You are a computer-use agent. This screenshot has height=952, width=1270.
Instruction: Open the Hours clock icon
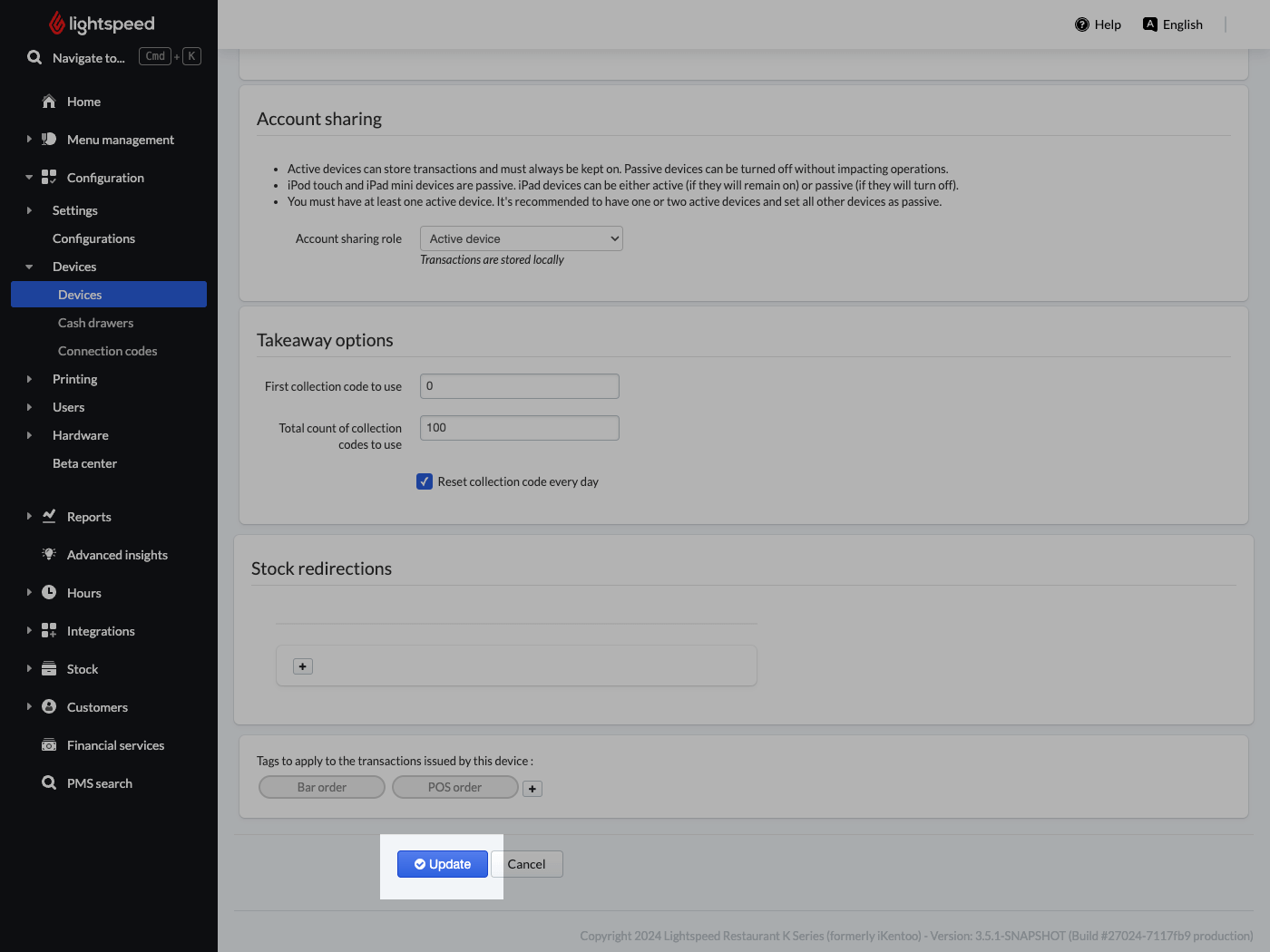click(x=48, y=592)
